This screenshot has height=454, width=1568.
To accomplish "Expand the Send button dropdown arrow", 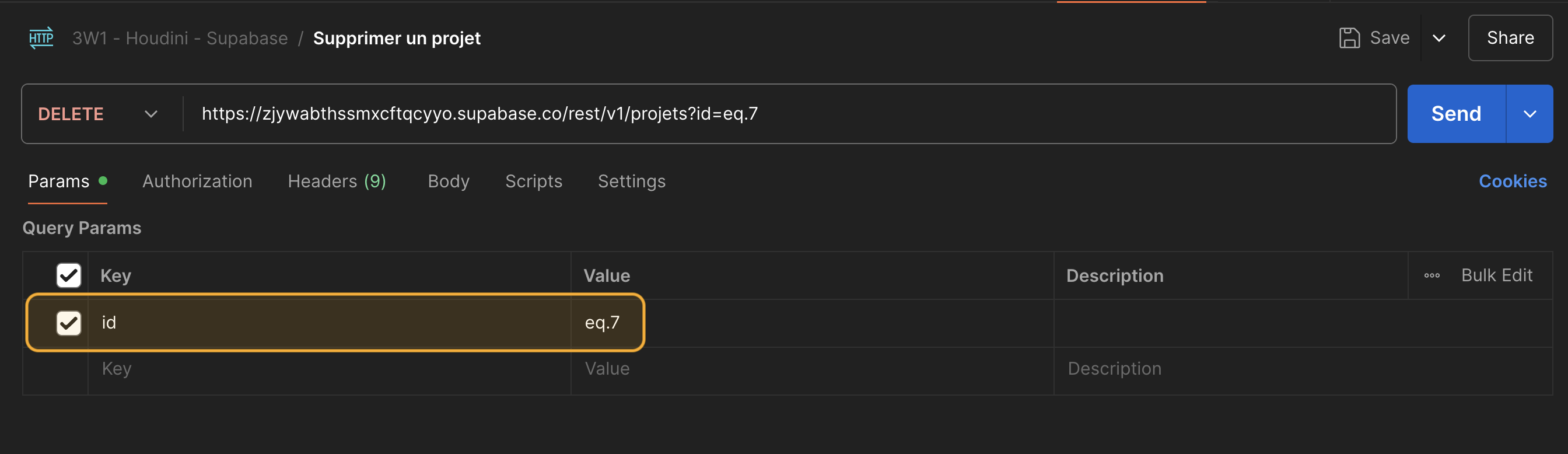I will [1529, 114].
